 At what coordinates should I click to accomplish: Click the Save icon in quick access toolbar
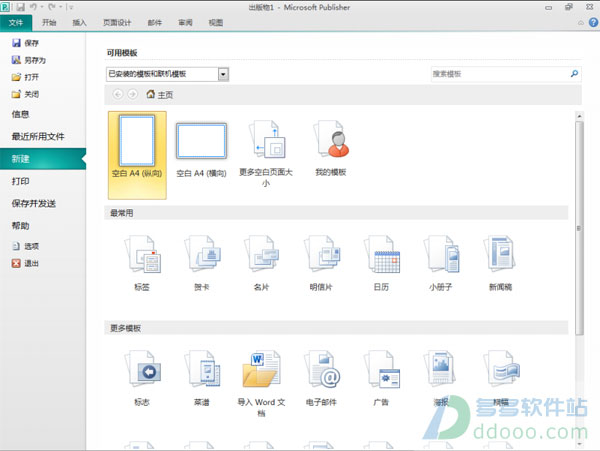20,7
